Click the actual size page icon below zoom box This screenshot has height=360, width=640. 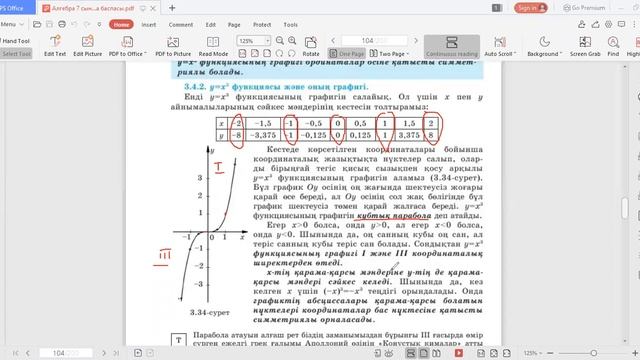pyautogui.click(x=242, y=53)
